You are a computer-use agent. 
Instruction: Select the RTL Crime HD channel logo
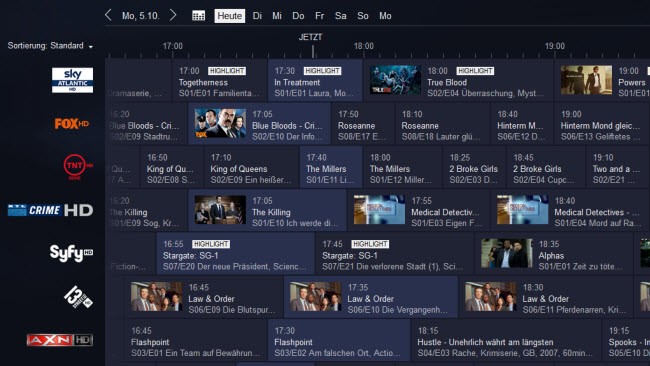pyautogui.click(x=50, y=210)
